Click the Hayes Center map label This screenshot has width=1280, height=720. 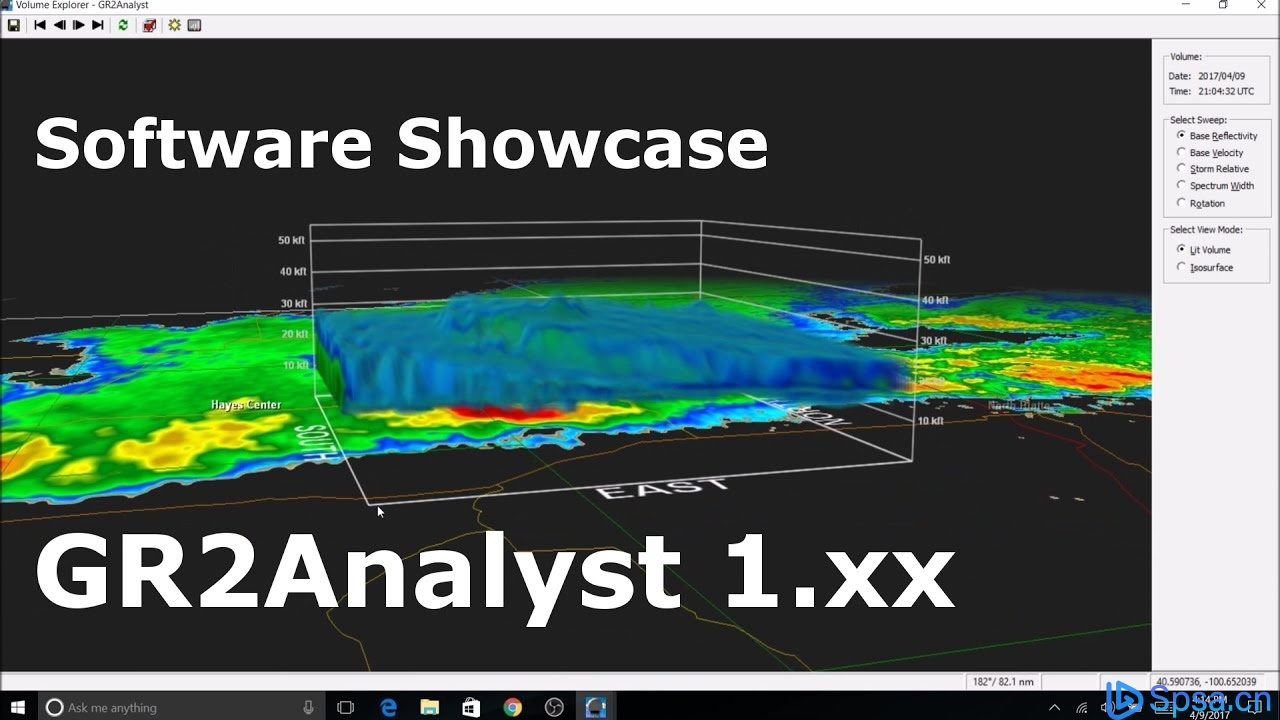click(x=246, y=405)
